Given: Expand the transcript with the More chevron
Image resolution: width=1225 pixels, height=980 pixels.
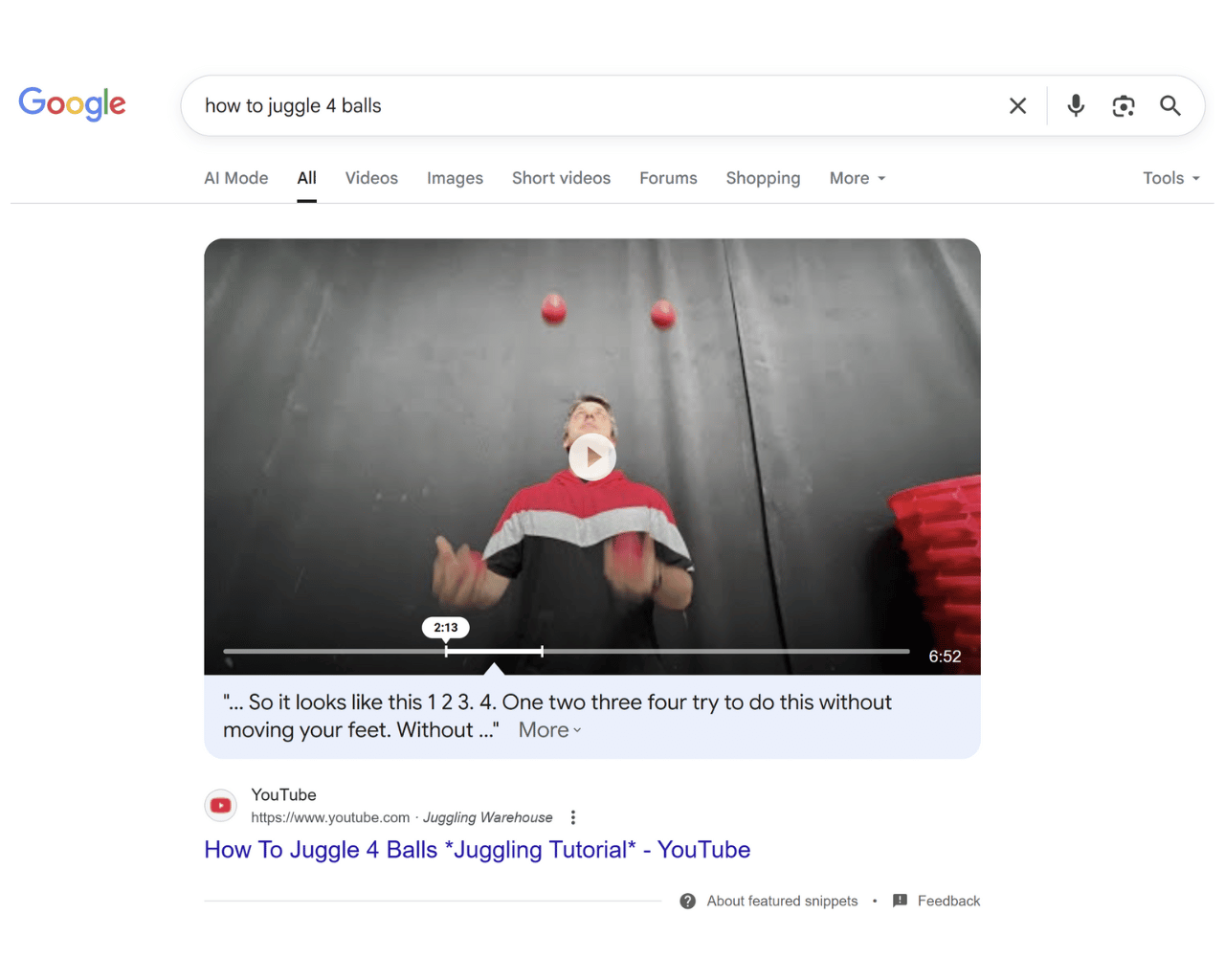Looking at the screenshot, I should click(x=548, y=729).
